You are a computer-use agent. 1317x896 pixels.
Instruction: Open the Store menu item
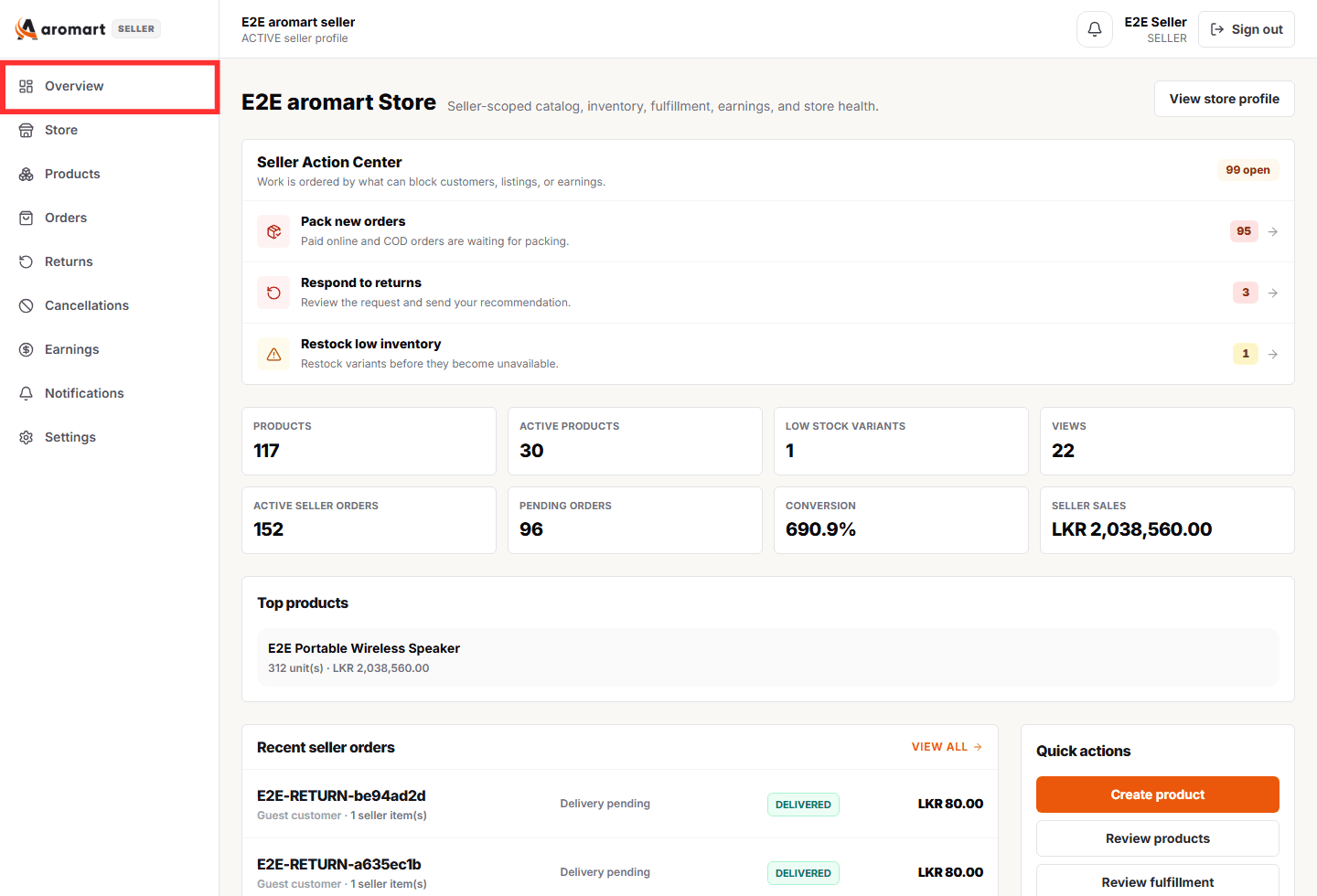110,130
